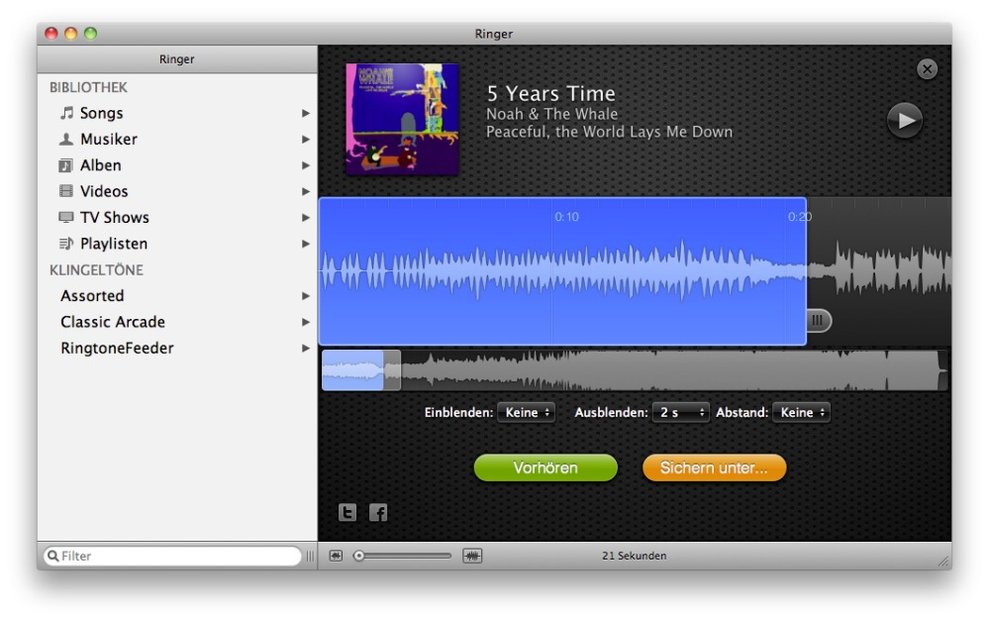Viewport: 989px width, 621px height.
Task: Select Alben in the Bibliothek list
Action: [177, 165]
